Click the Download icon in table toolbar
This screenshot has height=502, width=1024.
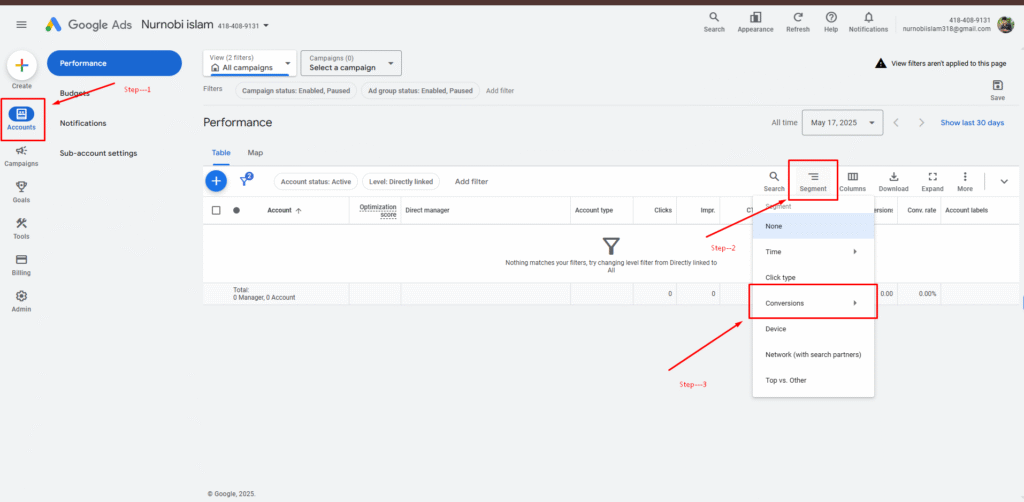(x=893, y=178)
